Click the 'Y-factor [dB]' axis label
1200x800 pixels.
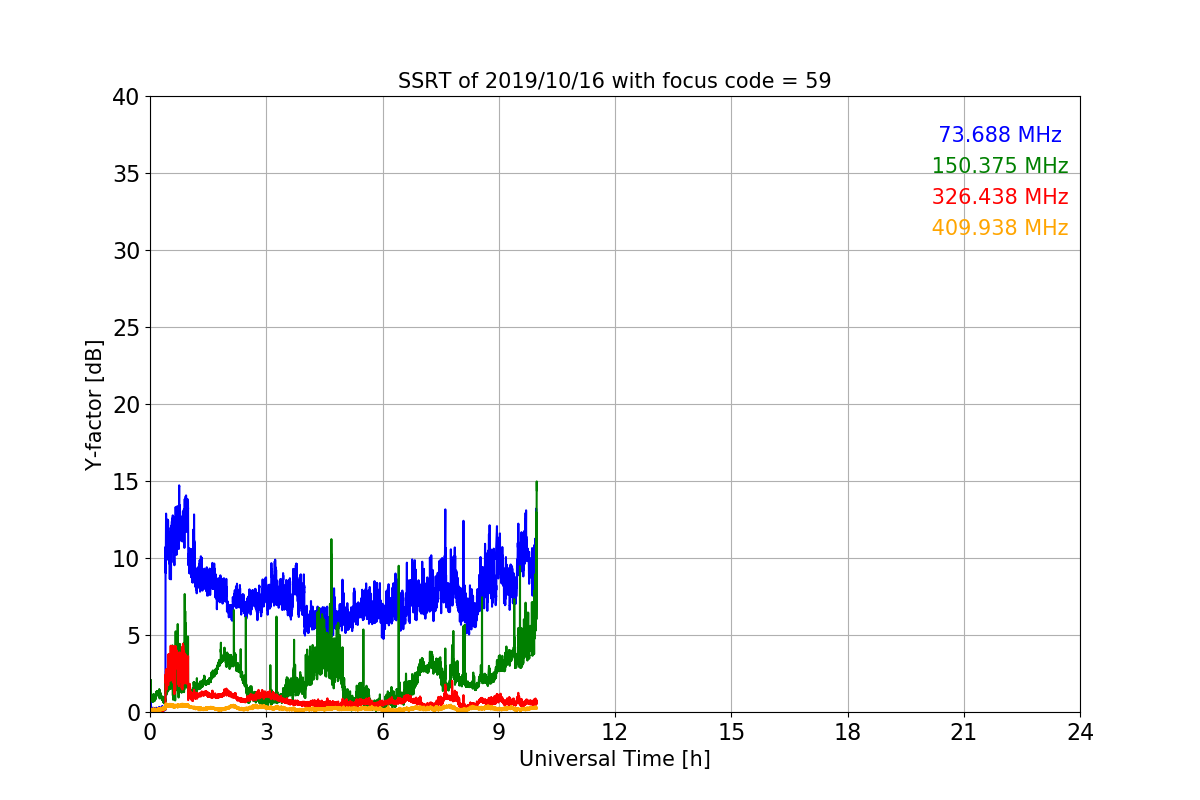point(94,404)
